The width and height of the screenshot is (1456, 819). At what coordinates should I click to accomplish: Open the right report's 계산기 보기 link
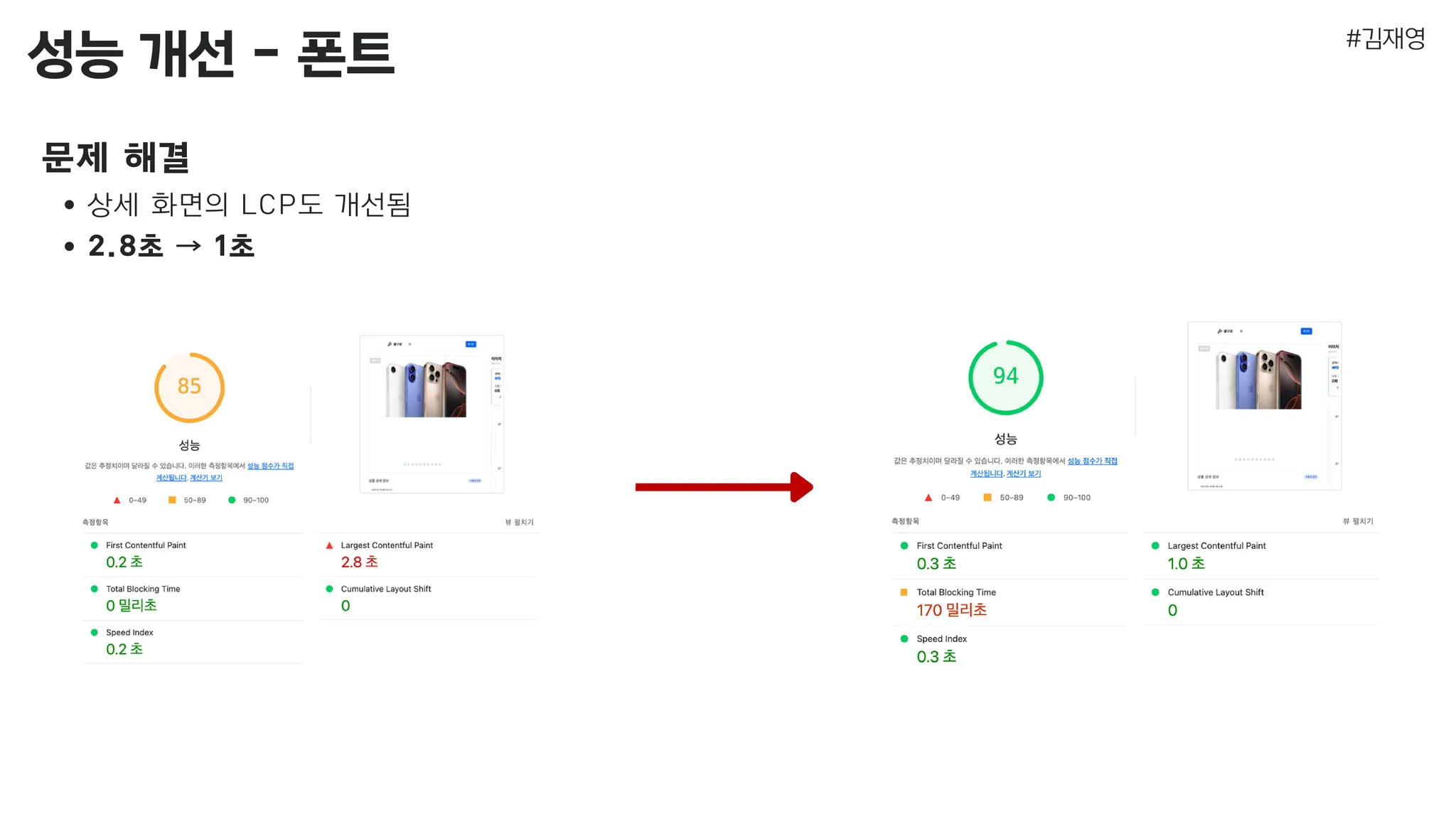point(1024,473)
